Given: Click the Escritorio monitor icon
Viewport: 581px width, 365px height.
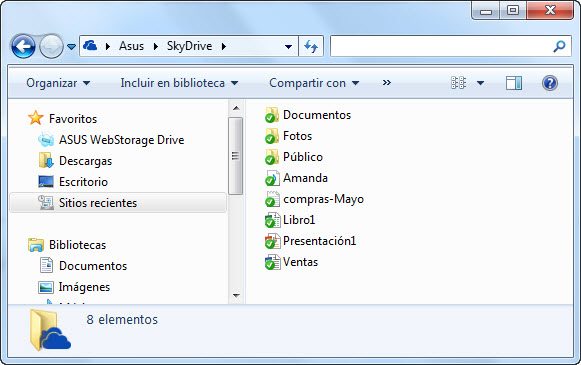Looking at the screenshot, I should click(46, 182).
